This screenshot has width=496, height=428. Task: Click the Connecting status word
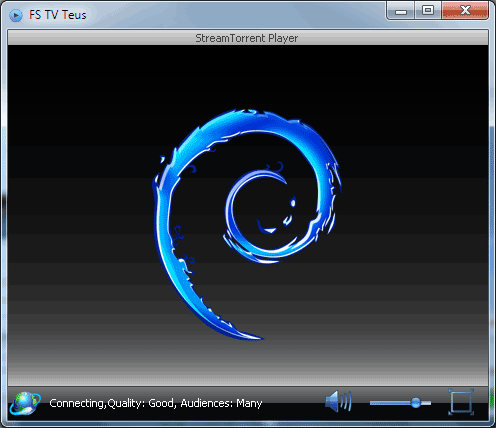[x=76, y=403]
